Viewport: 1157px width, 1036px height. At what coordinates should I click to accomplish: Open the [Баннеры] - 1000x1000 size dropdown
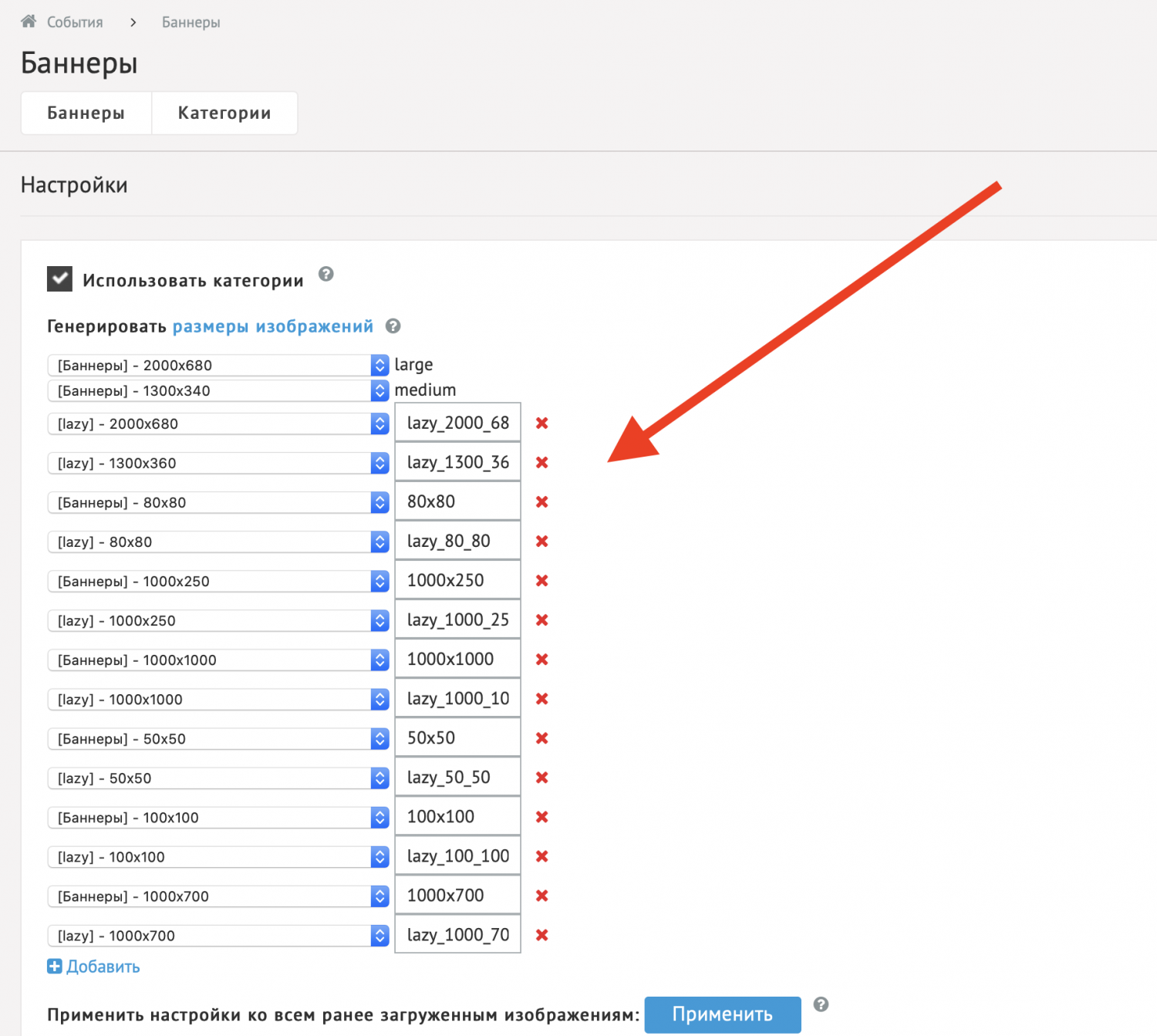point(218,660)
